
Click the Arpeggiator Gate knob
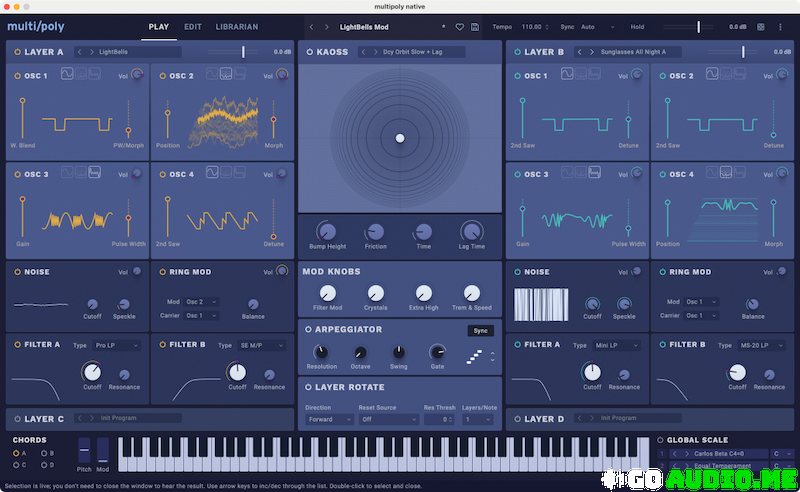pos(437,352)
